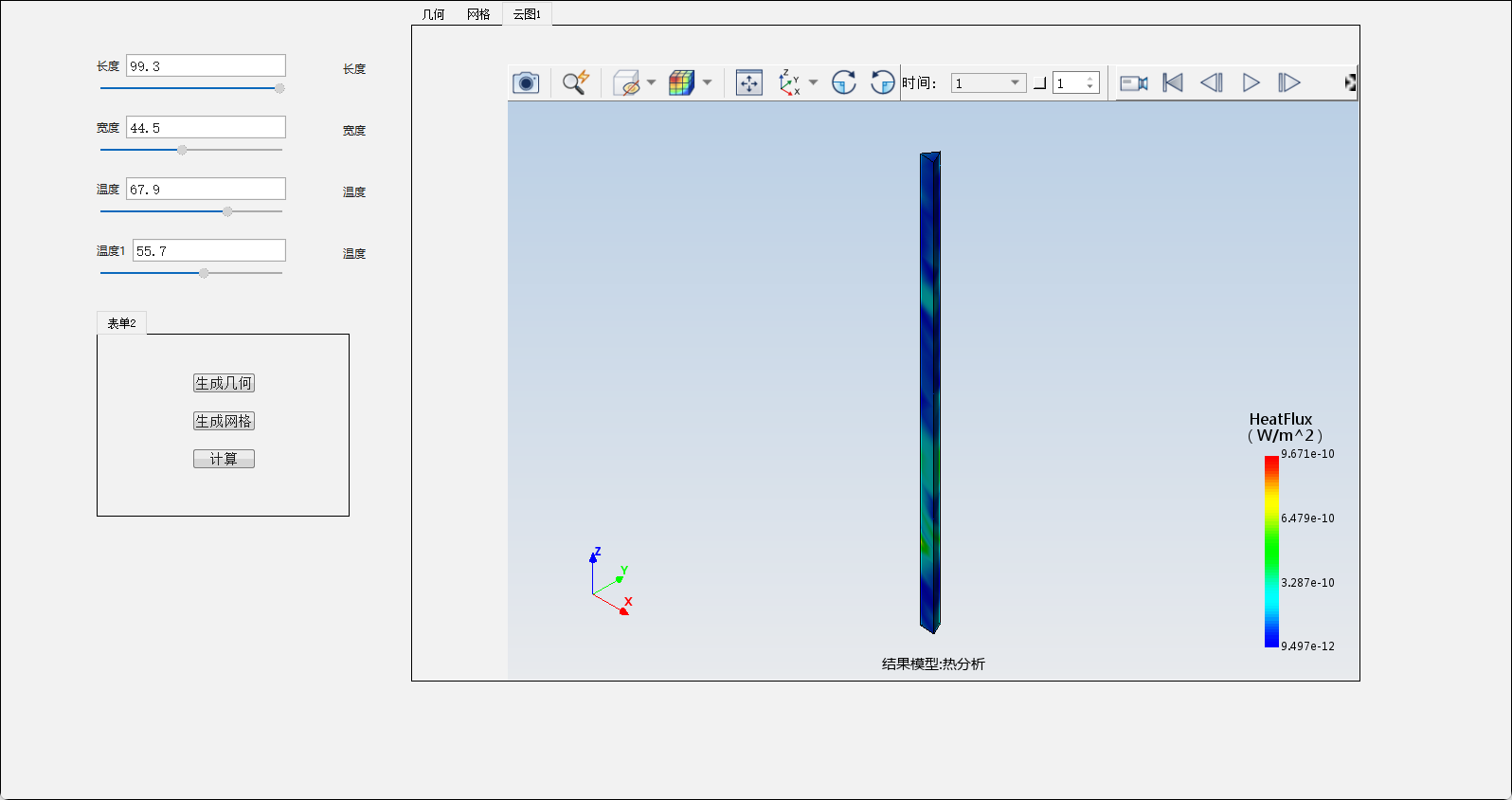Screen dimensions: 1512x800
Task: Select the model visibility box icon
Action: click(x=626, y=82)
